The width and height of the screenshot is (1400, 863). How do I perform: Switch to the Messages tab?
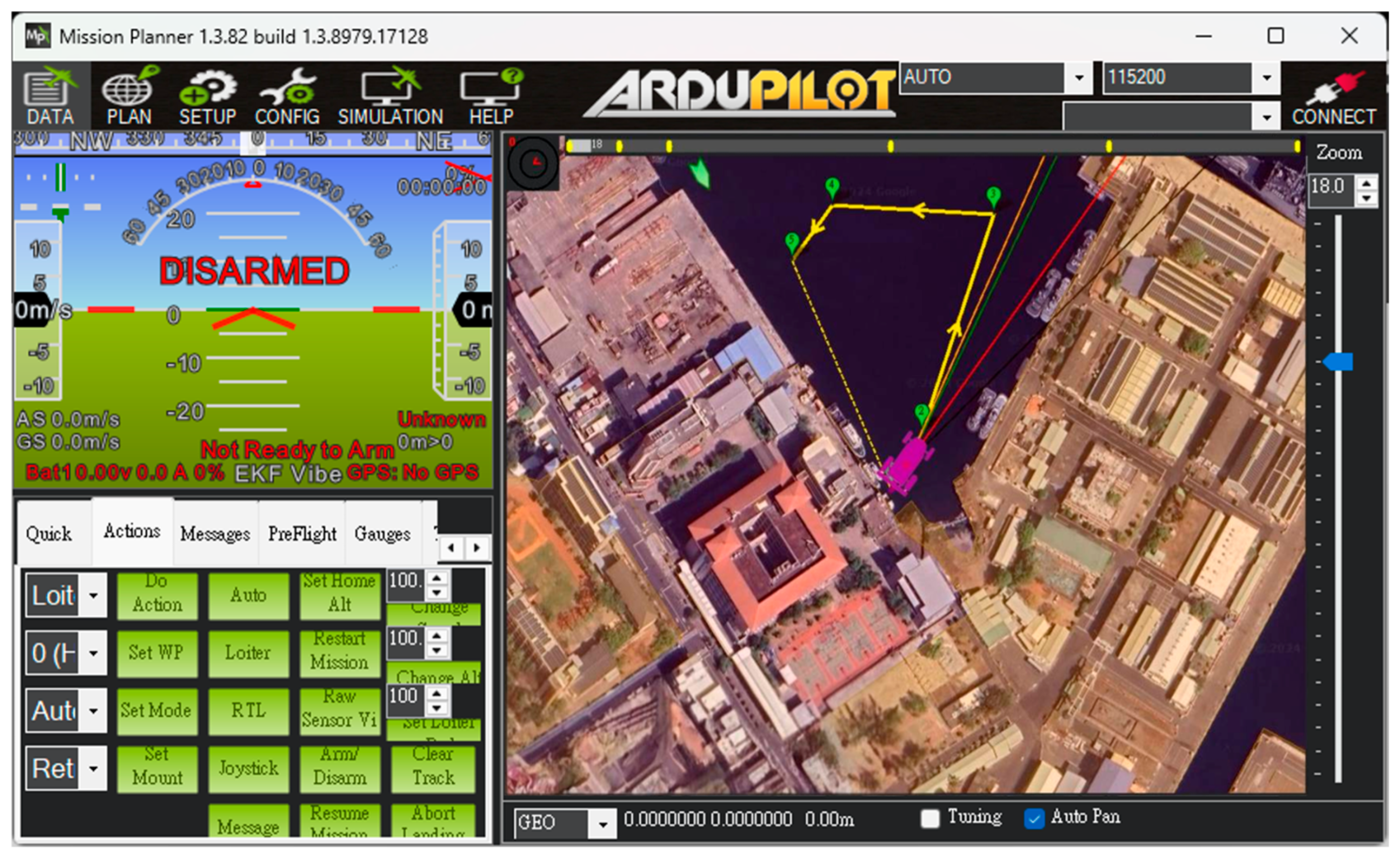pos(215,534)
